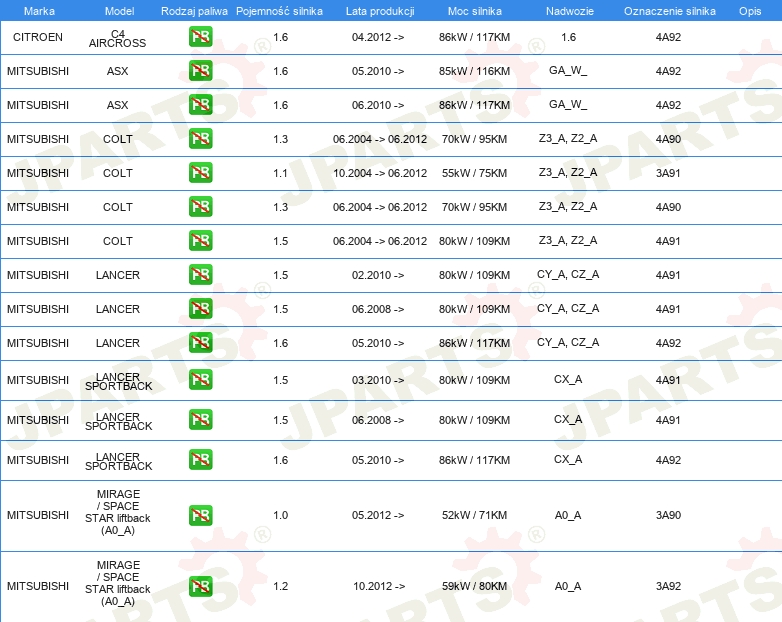Select the Rodzaj paliwa column header
Viewport: 782px width, 622px height.
click(x=194, y=11)
